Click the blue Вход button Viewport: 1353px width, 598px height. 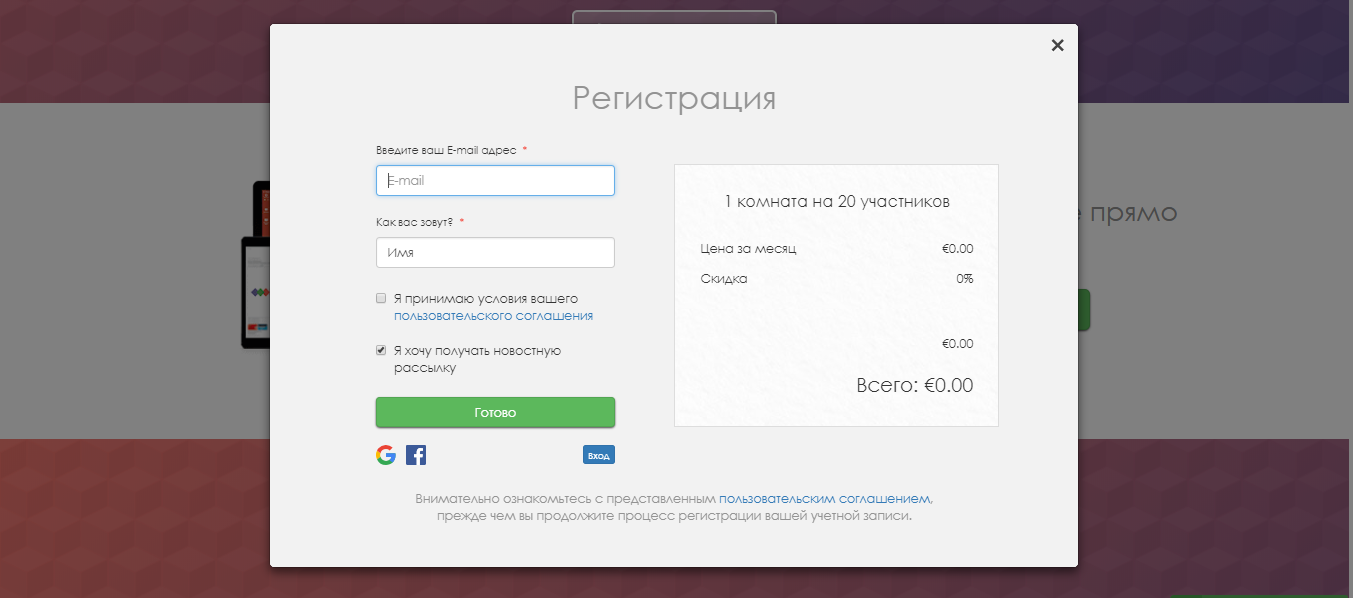[x=598, y=455]
